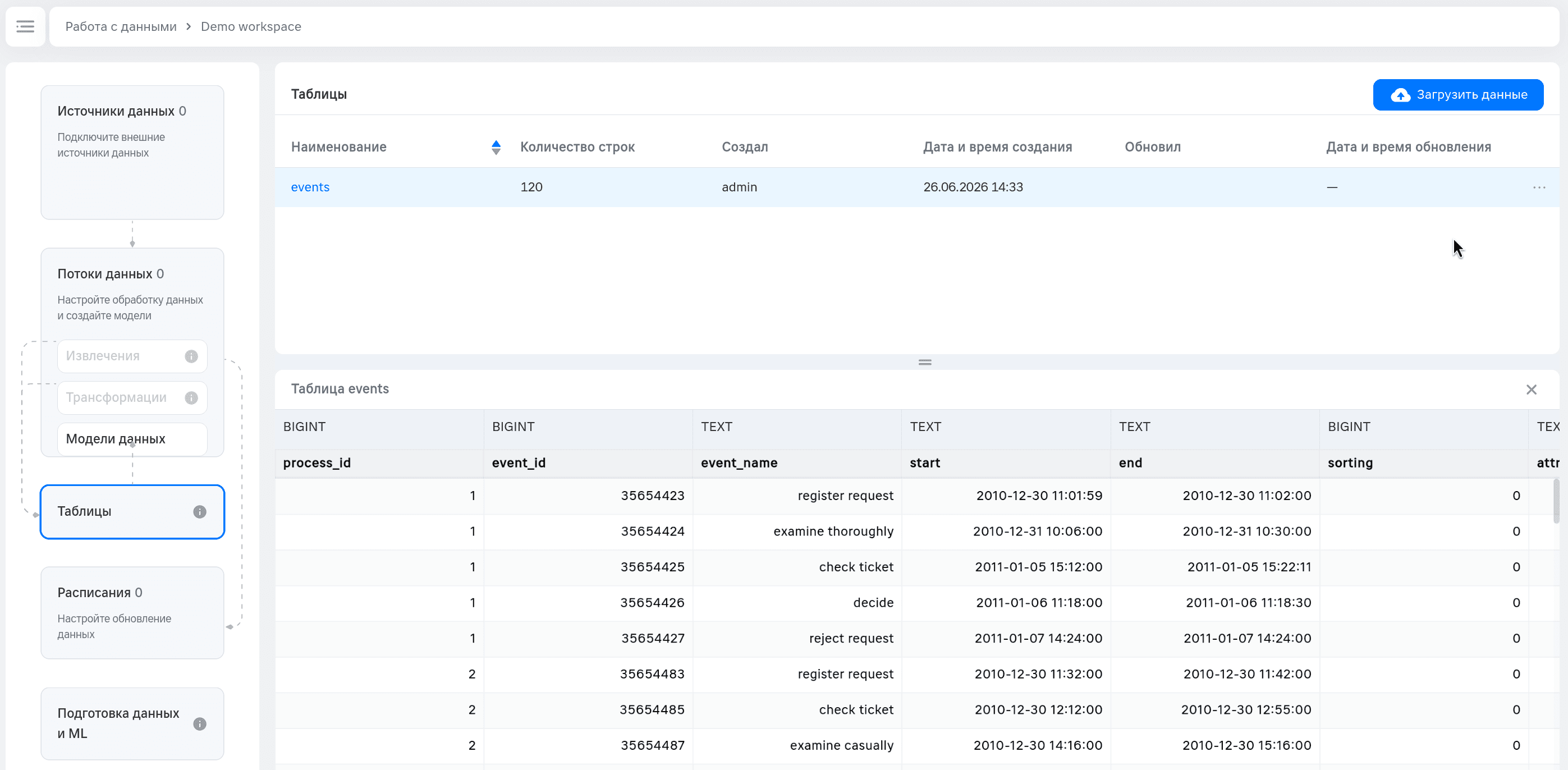Image resolution: width=1568 pixels, height=770 pixels.
Task: Click the preview table vertical scrollbar
Action: click(1556, 501)
